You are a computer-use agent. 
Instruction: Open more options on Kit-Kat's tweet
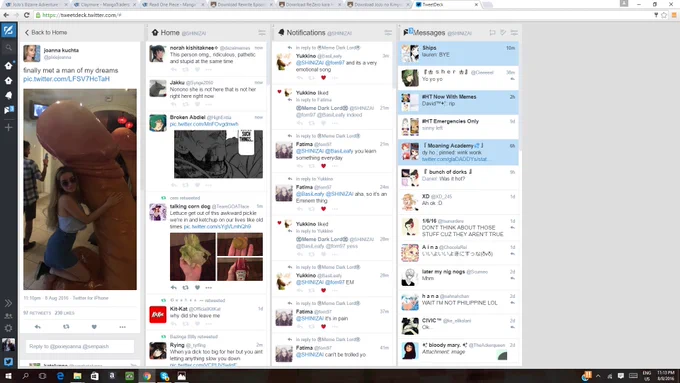coord(209,324)
